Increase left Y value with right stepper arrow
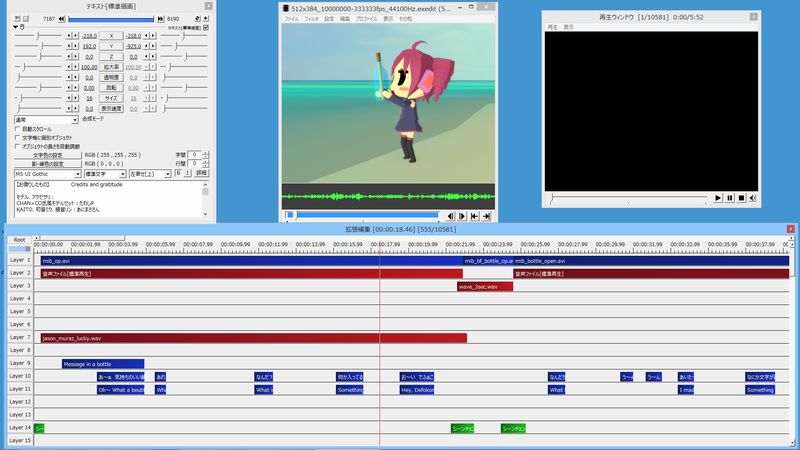800x450 pixels. (x=76, y=46)
